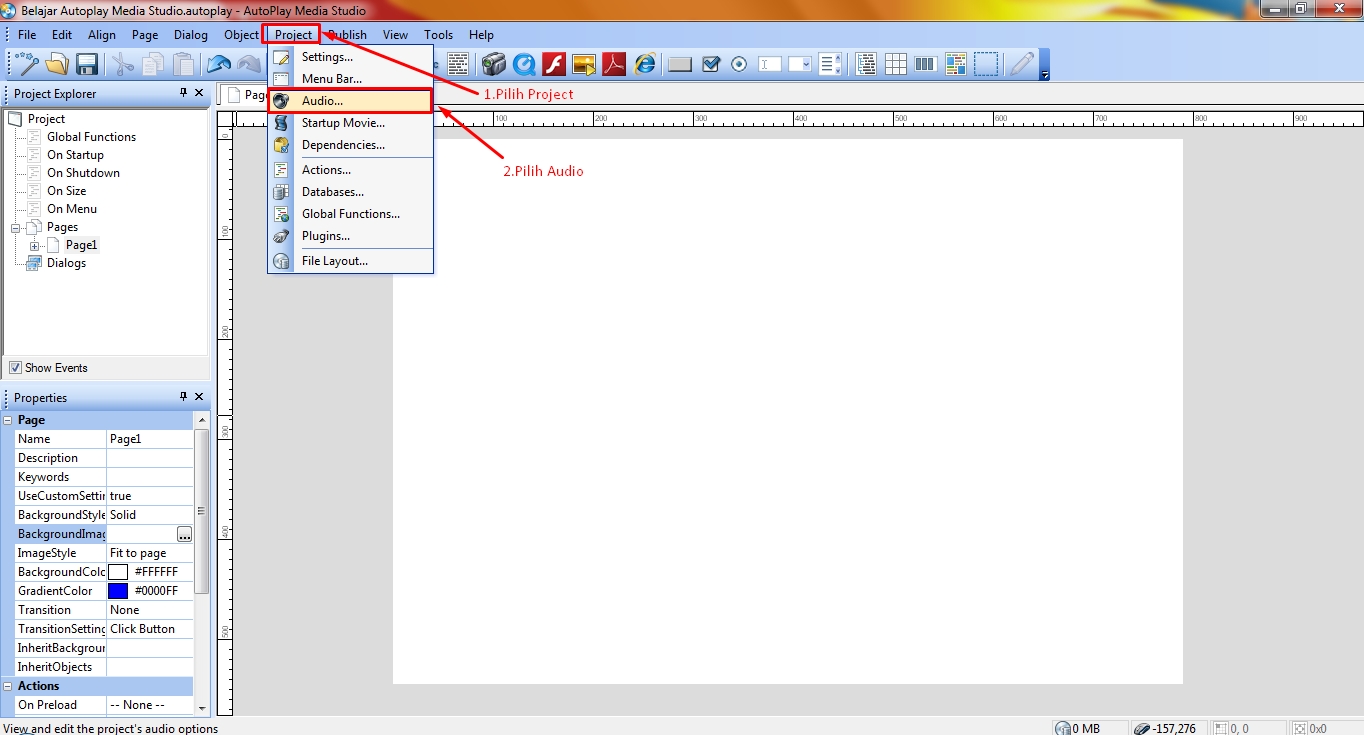Toggle the Properties panel pin
This screenshot has height=735, width=1364.
pyautogui.click(x=183, y=397)
